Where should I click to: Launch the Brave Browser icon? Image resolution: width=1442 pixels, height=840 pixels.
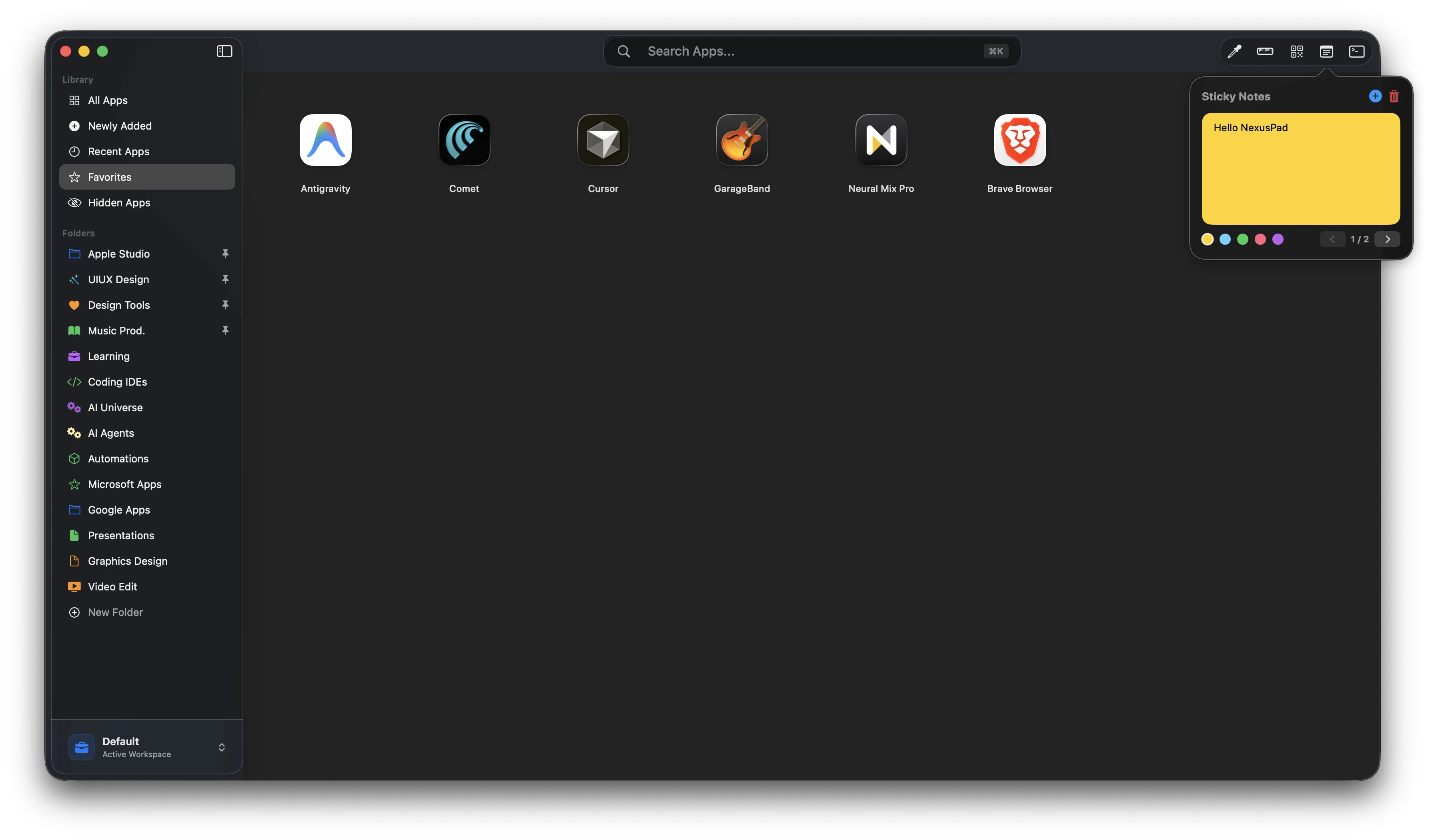1020,140
